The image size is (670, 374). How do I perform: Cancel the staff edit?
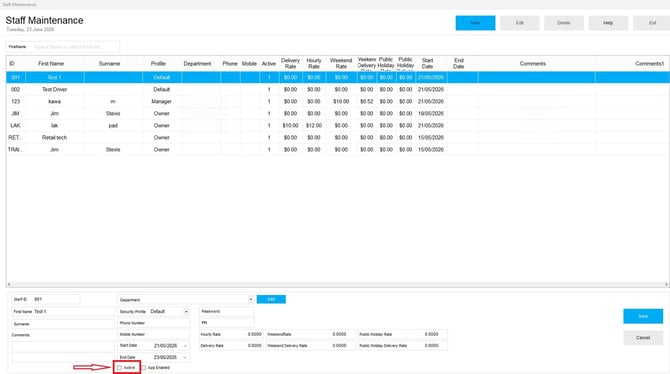[x=643, y=338]
